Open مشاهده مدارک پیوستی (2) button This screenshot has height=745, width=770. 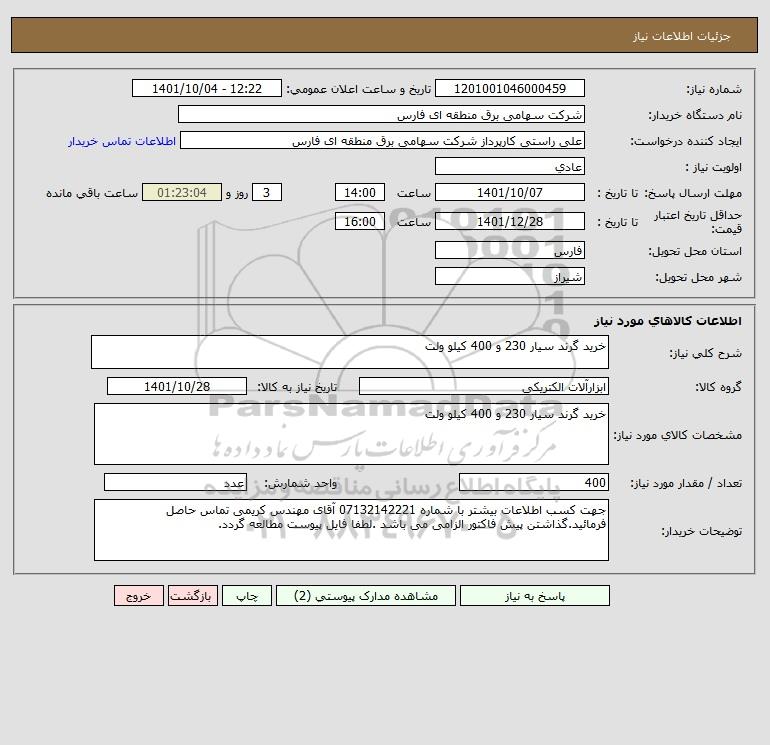tap(366, 596)
